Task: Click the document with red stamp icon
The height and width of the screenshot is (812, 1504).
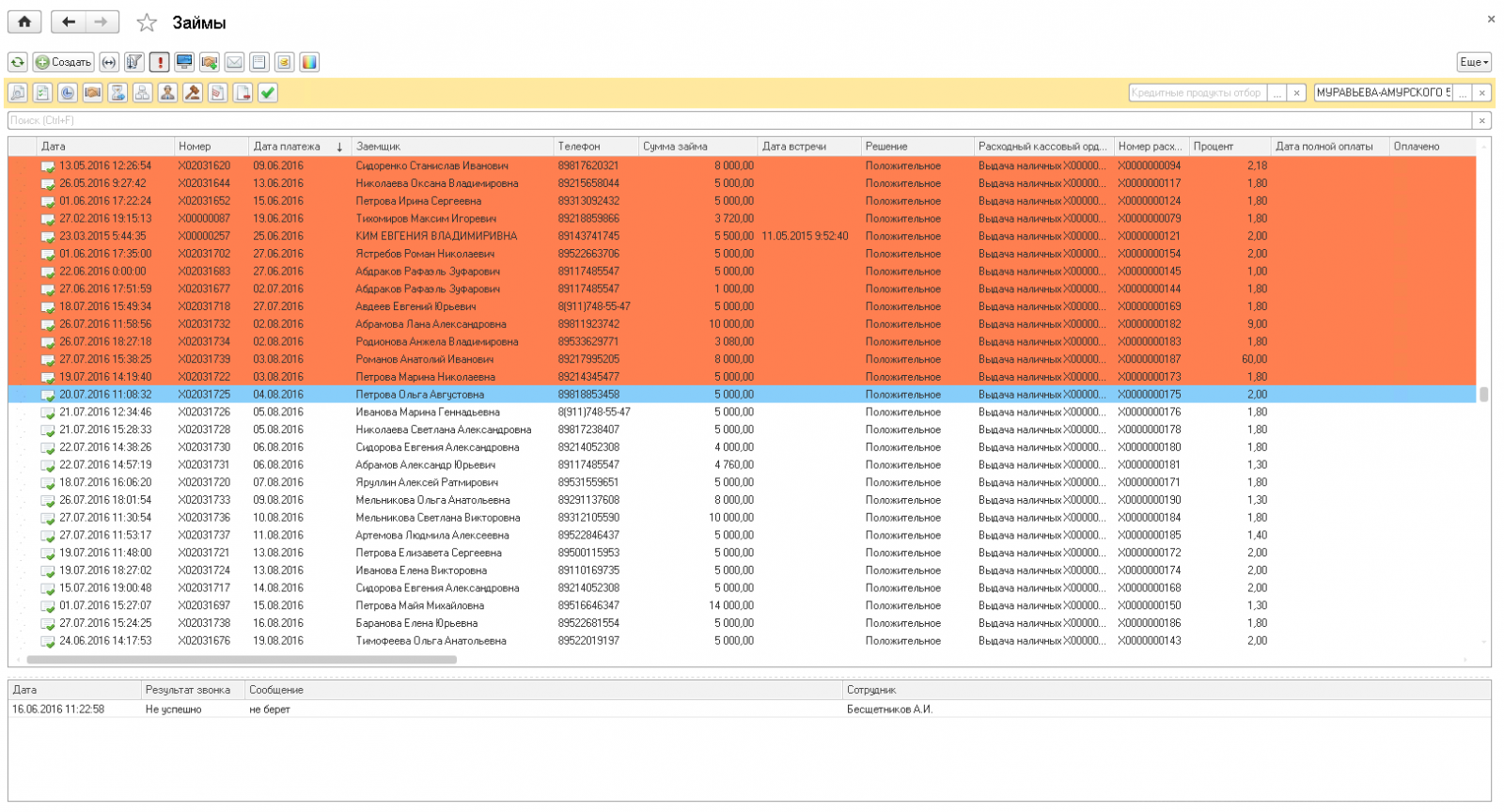Action: coord(218,92)
